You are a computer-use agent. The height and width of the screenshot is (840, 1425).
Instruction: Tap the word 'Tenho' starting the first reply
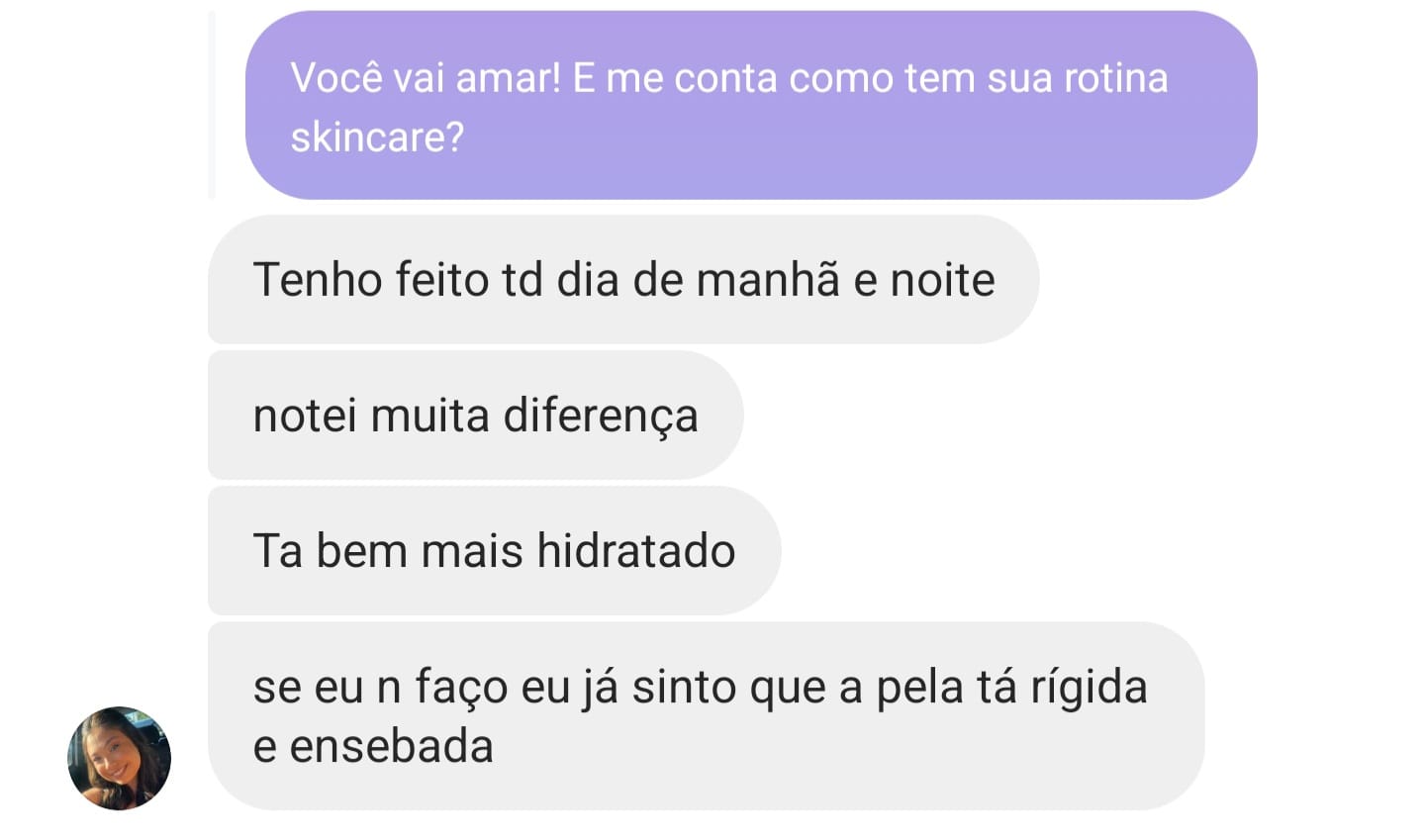318,279
